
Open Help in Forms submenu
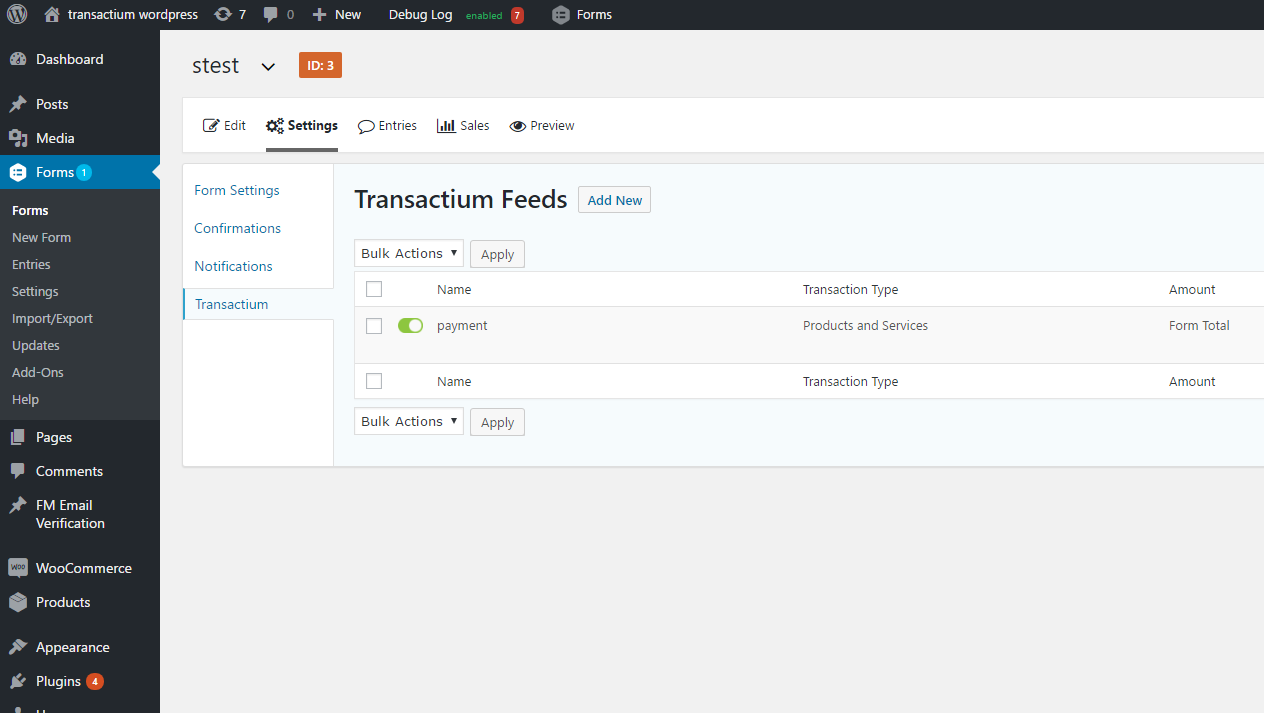(x=26, y=399)
